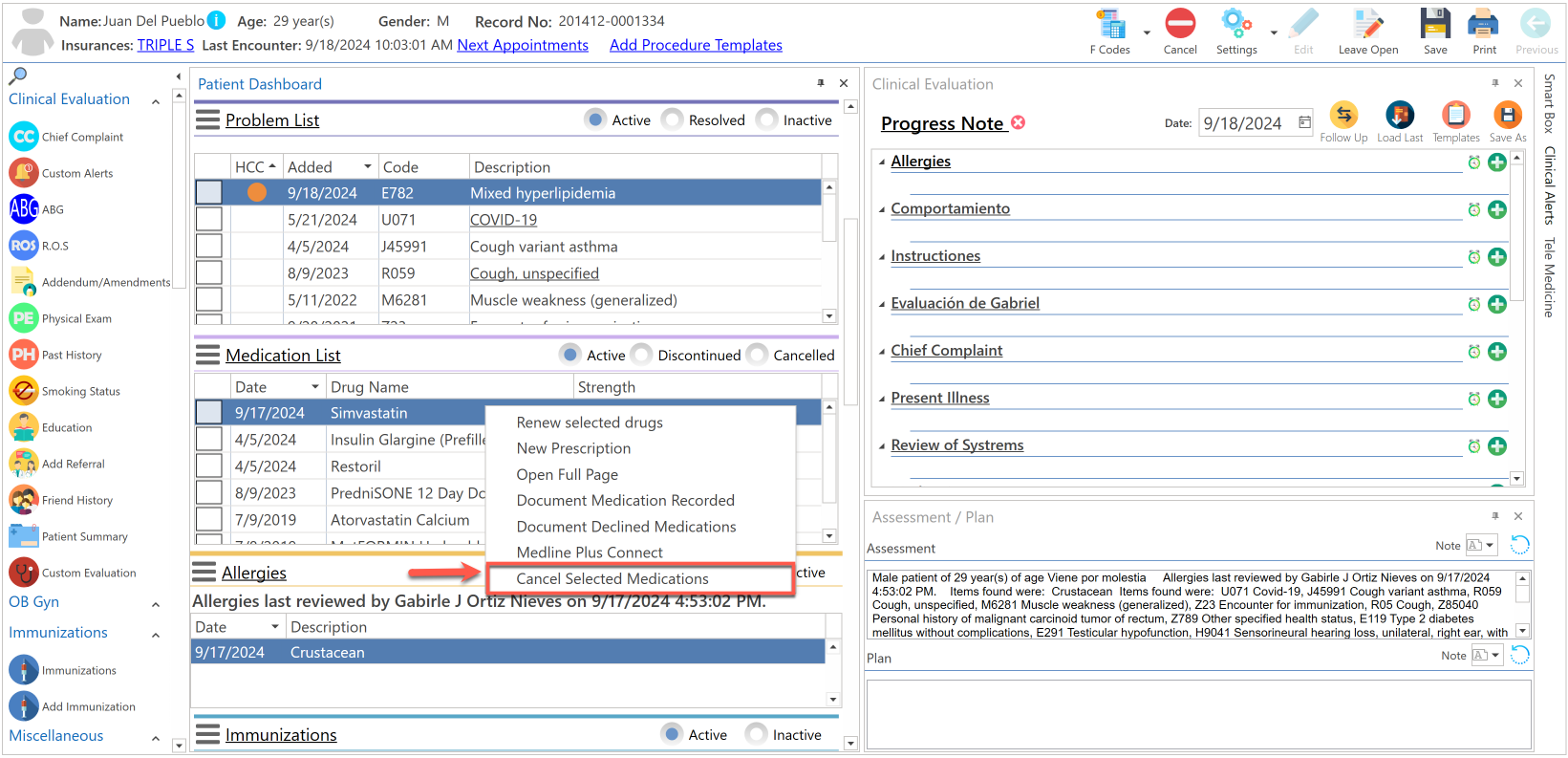The width and height of the screenshot is (1568, 758).
Task: Choose Document Declined Medications
Action: (x=626, y=527)
